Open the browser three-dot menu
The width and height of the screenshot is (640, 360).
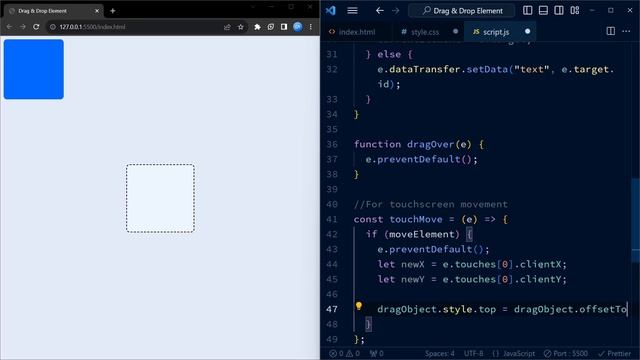pos(311,27)
